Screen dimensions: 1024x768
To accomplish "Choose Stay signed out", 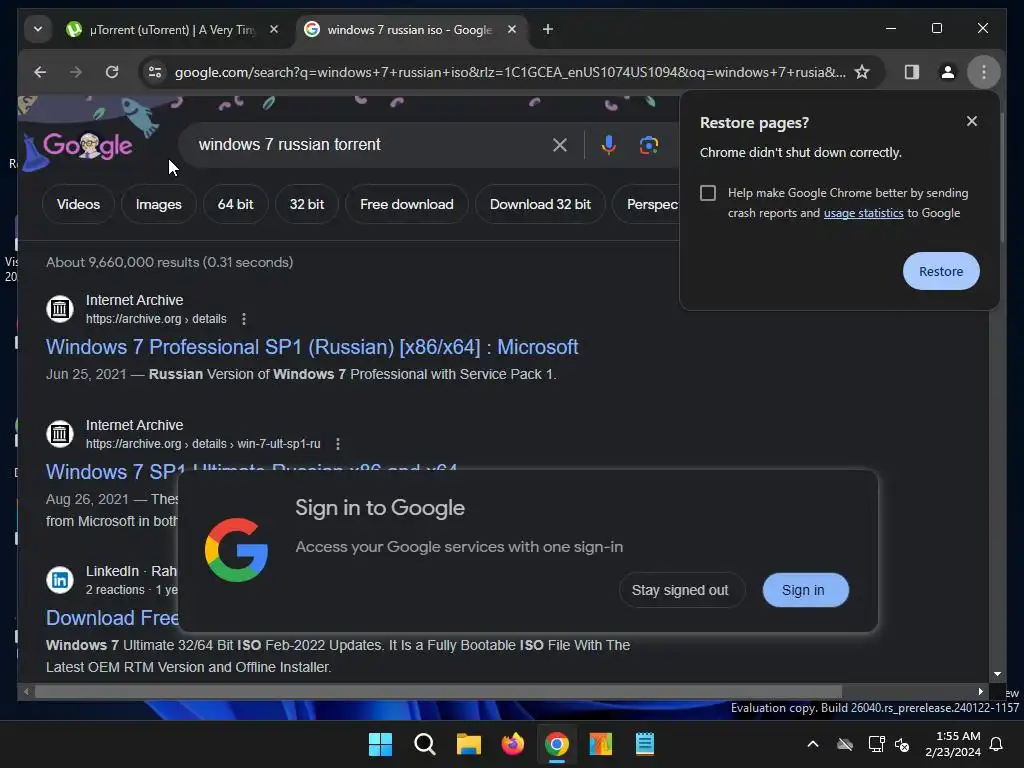I will [x=680, y=590].
